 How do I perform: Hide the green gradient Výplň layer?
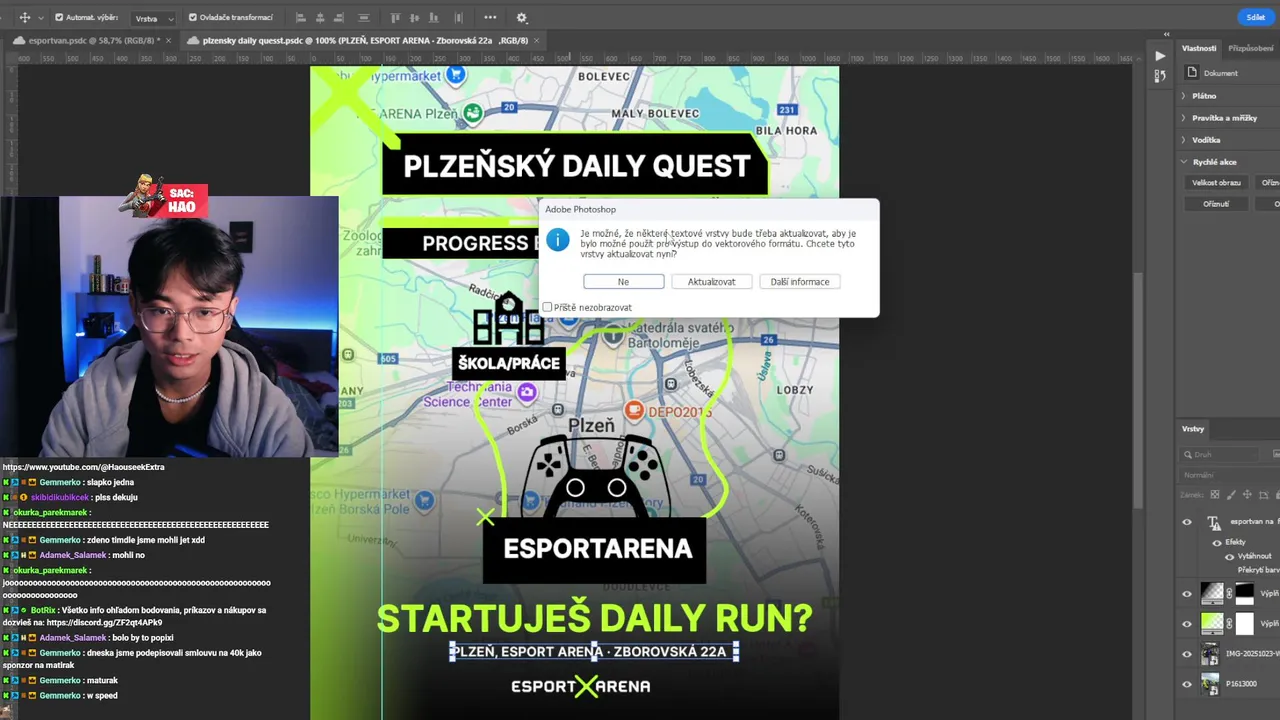(1187, 624)
